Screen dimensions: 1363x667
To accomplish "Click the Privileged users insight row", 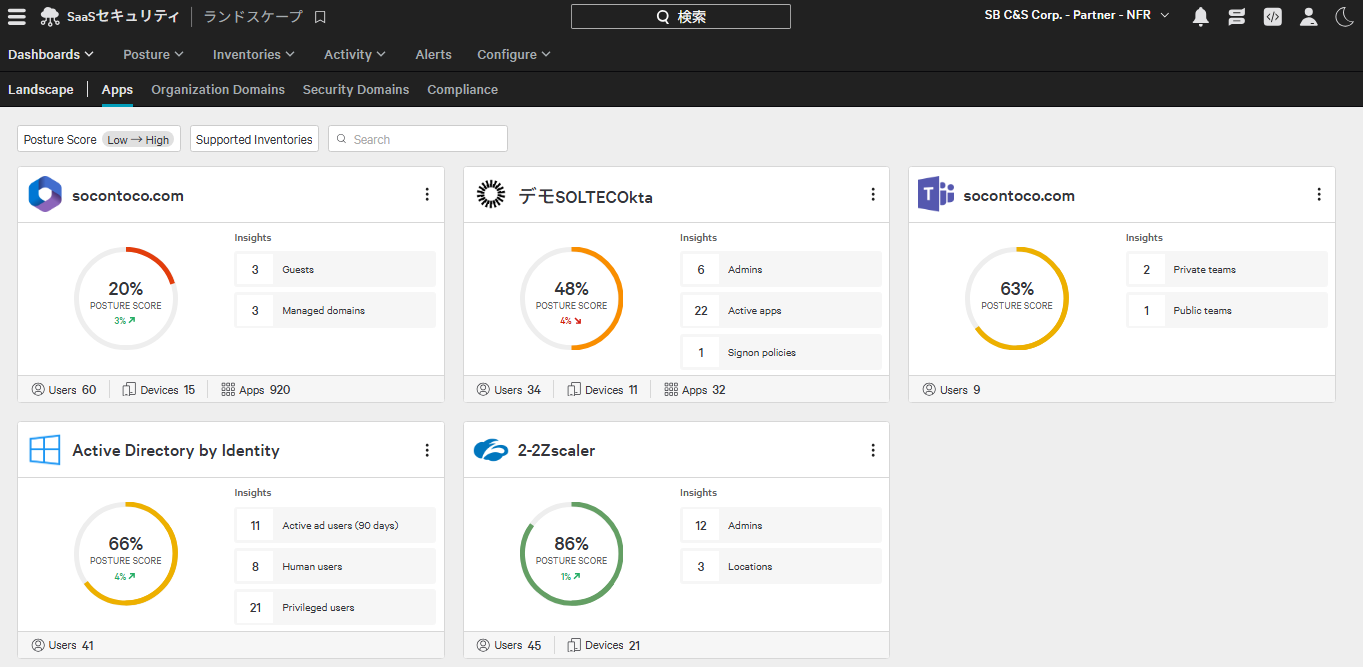I will click(335, 607).
